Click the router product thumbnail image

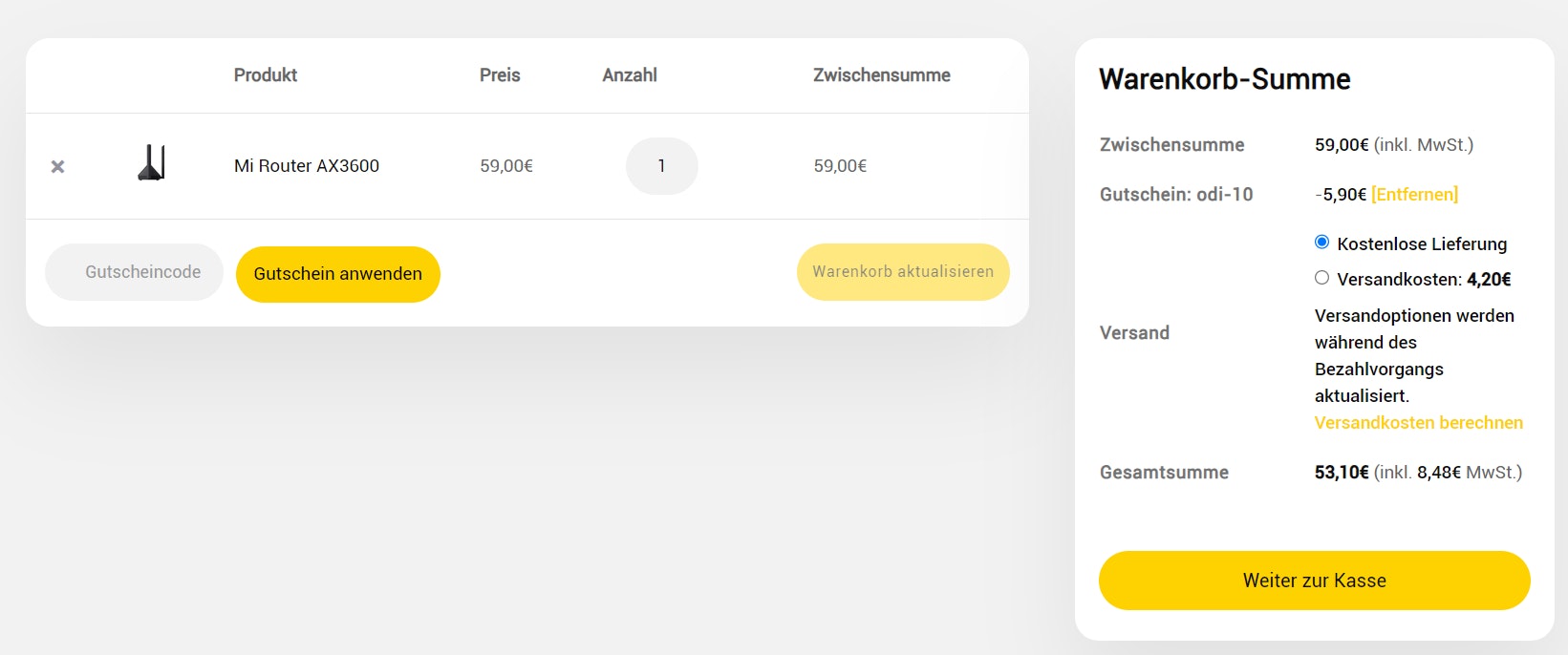click(152, 163)
